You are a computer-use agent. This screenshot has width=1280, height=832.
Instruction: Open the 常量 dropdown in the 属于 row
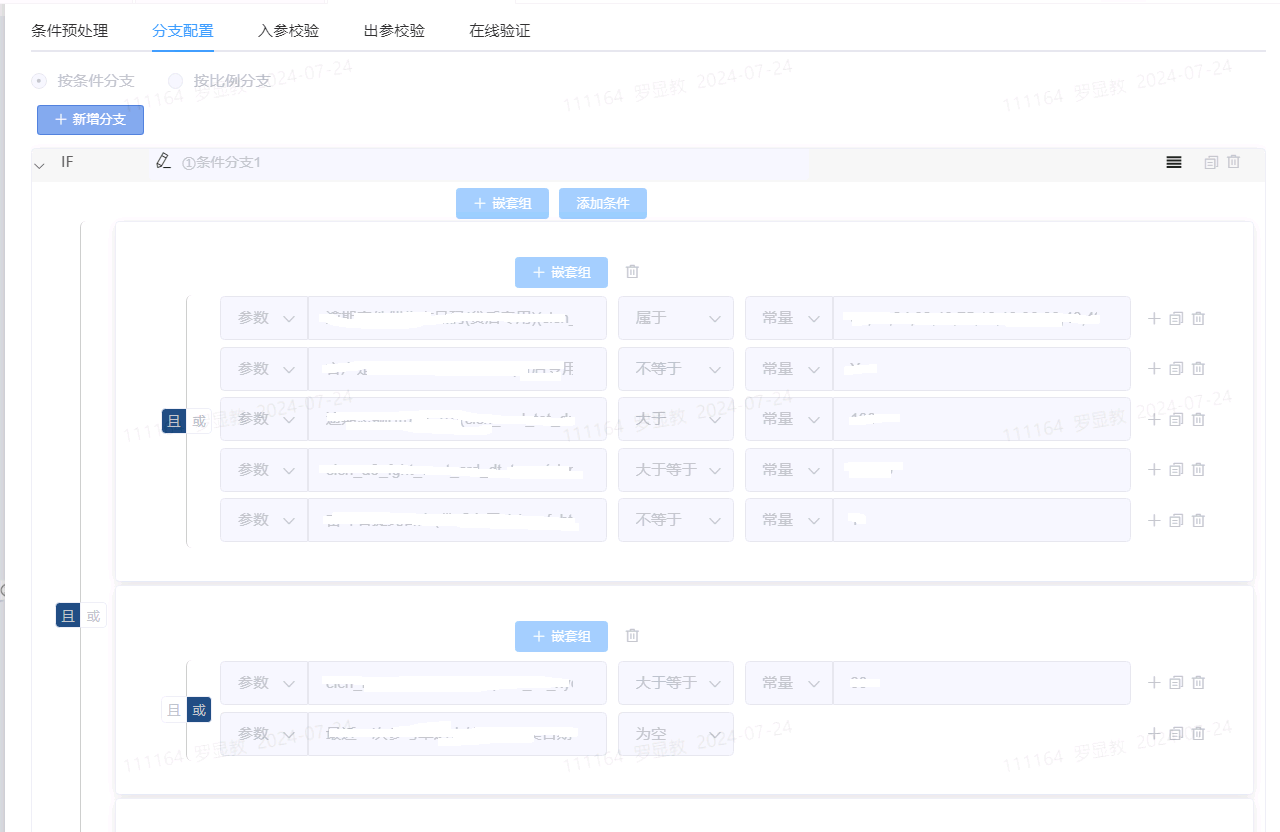tap(789, 318)
